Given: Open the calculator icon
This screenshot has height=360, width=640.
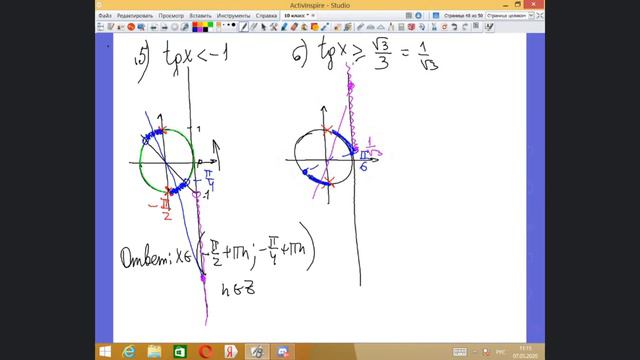Looking at the screenshot, I should click(401, 27).
